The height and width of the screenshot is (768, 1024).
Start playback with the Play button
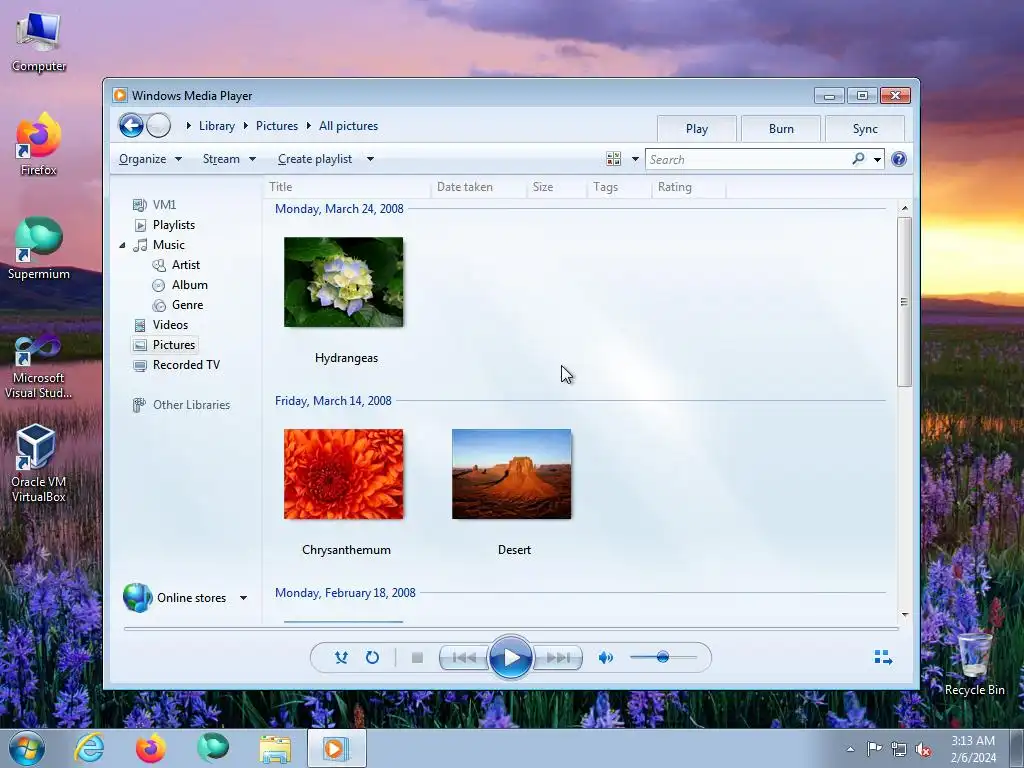tap(511, 658)
